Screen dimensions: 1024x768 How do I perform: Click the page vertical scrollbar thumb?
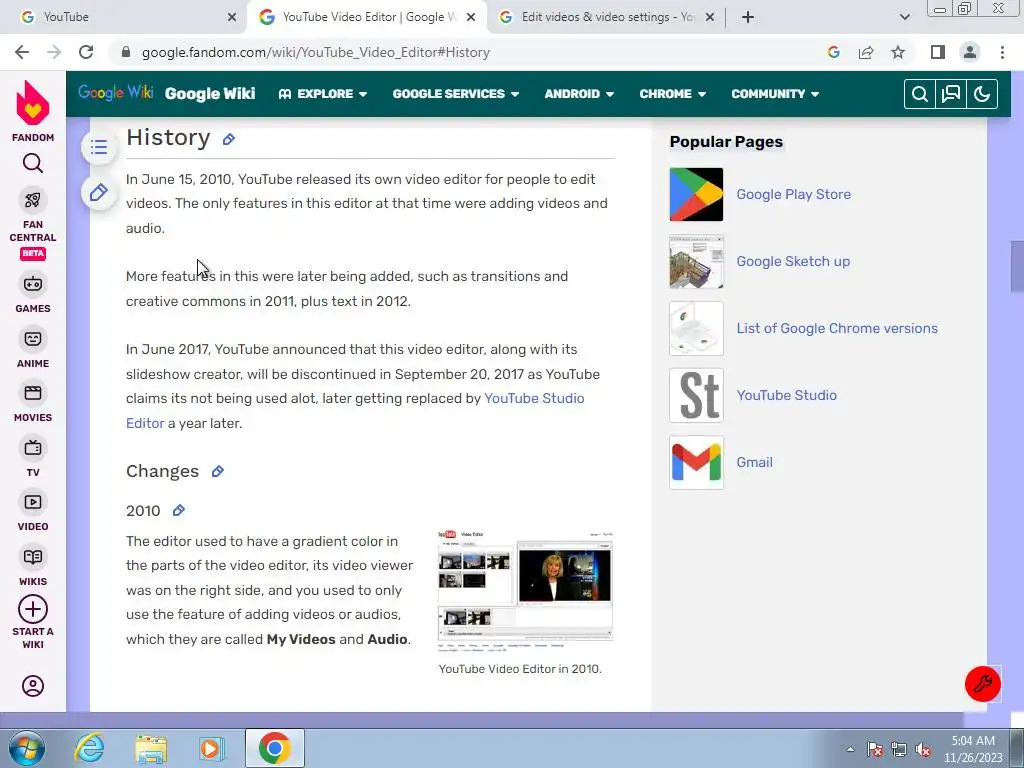point(1017,267)
